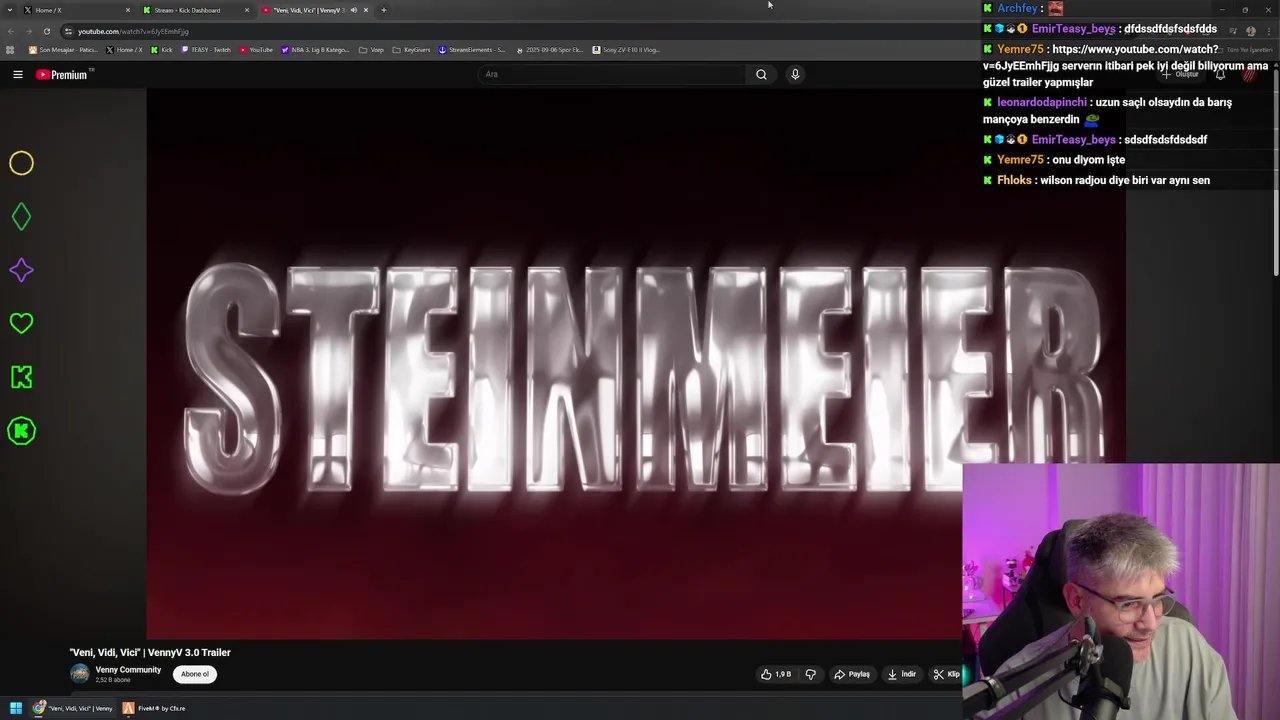Image resolution: width=1280 pixels, height=720 pixels.
Task: Click the yellow circle overlay icon
Action: 21,163
